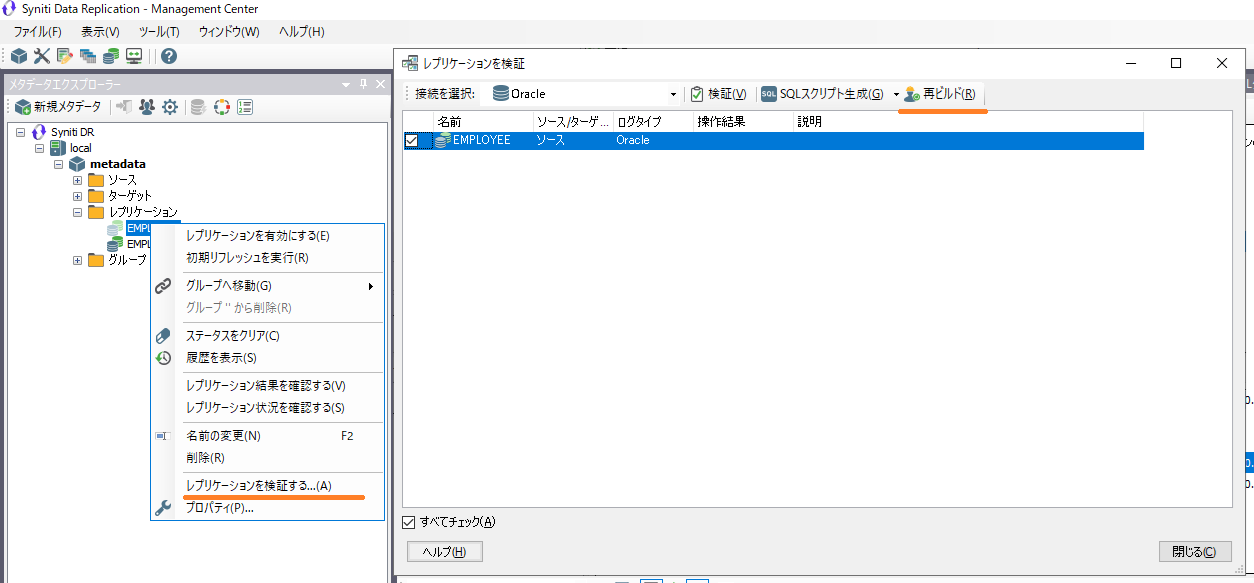Open the monitor icon in main toolbar
The height and width of the screenshot is (583, 1254).
pos(134,56)
